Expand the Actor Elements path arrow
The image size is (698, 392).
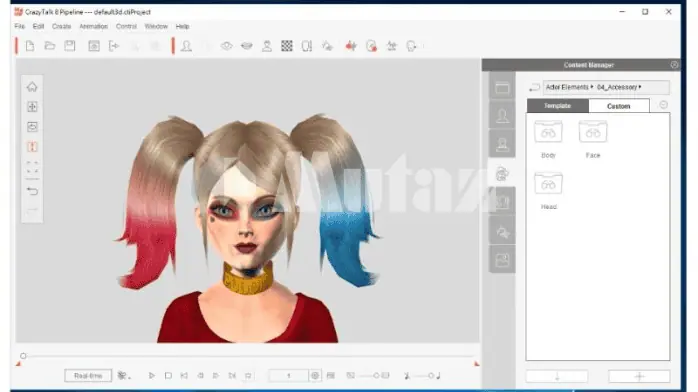point(592,87)
